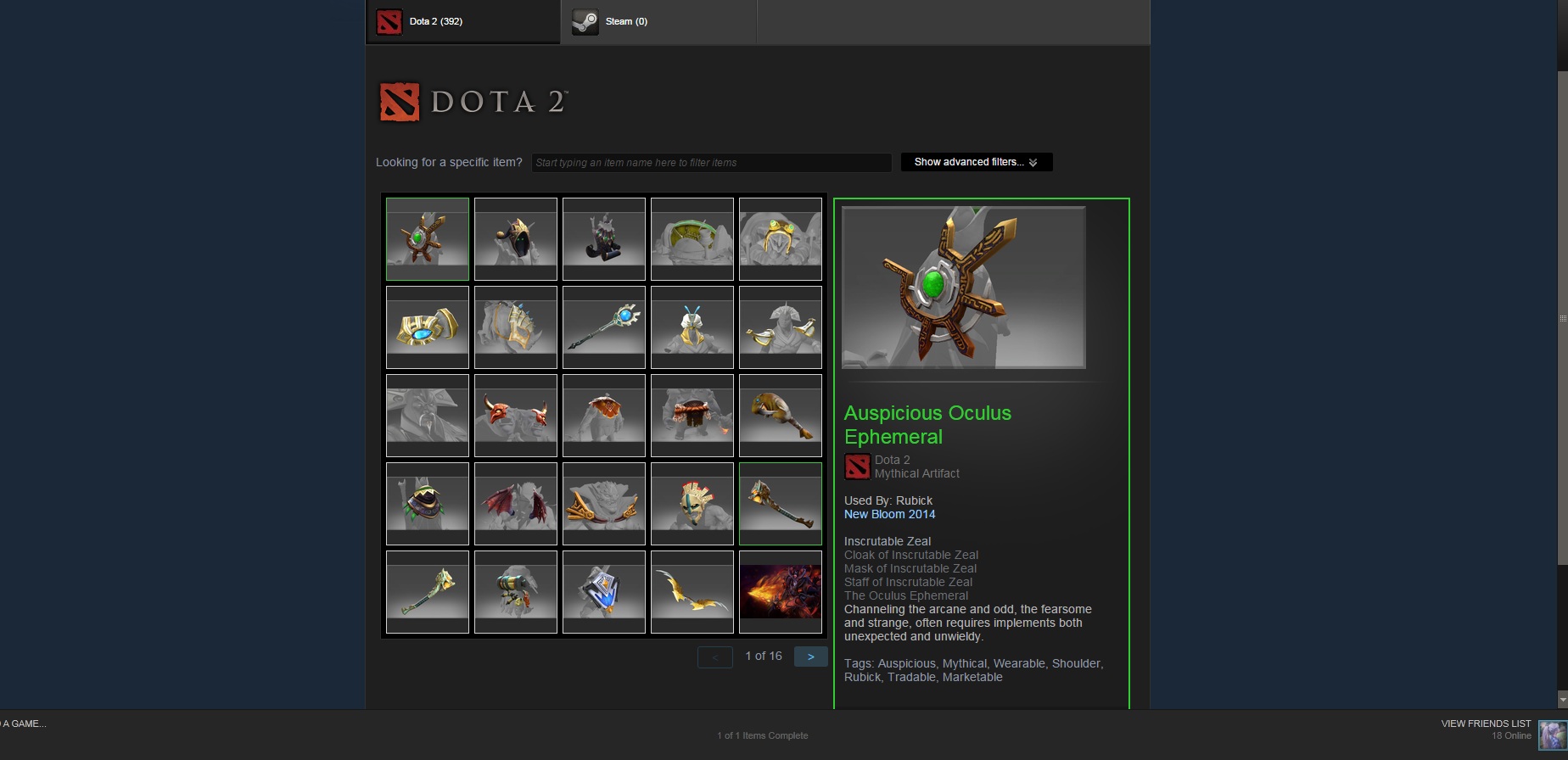The image size is (1568, 760).
Task: Select the green-bordered brown staff item
Action: tap(781, 504)
